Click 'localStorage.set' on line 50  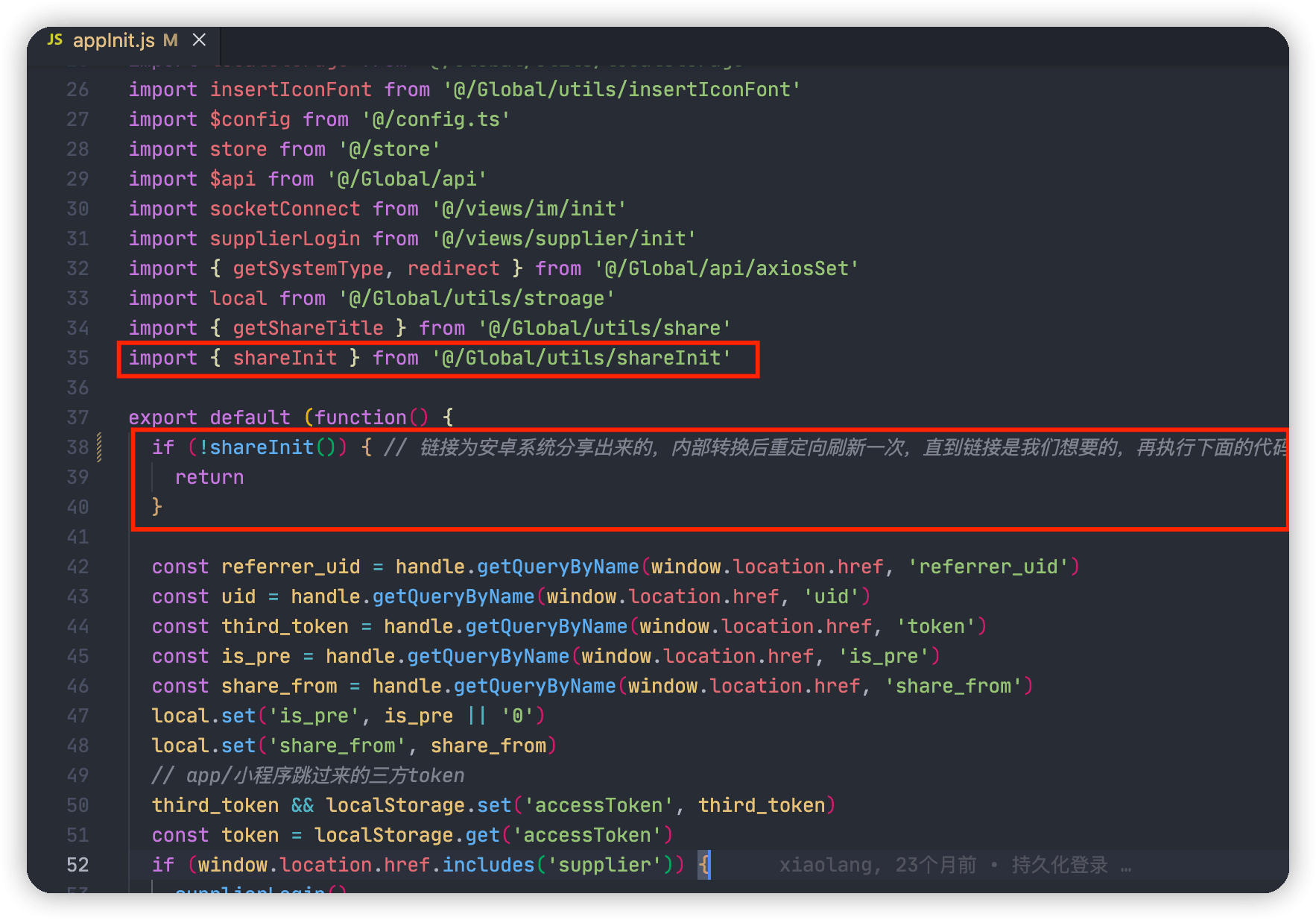click(x=419, y=805)
